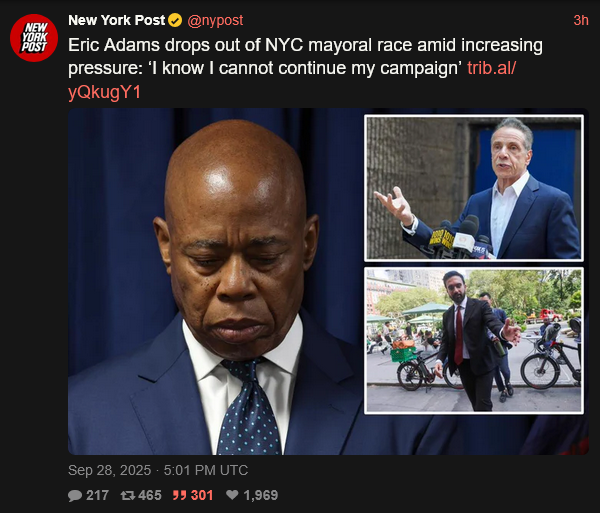Click the tweet headline text

(x=305, y=57)
